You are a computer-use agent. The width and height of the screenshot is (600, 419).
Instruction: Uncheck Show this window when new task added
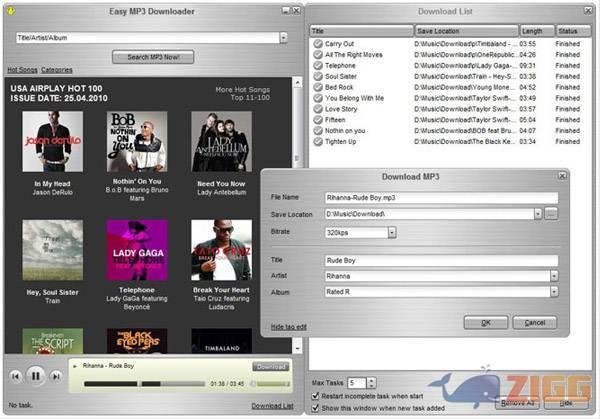pos(316,409)
